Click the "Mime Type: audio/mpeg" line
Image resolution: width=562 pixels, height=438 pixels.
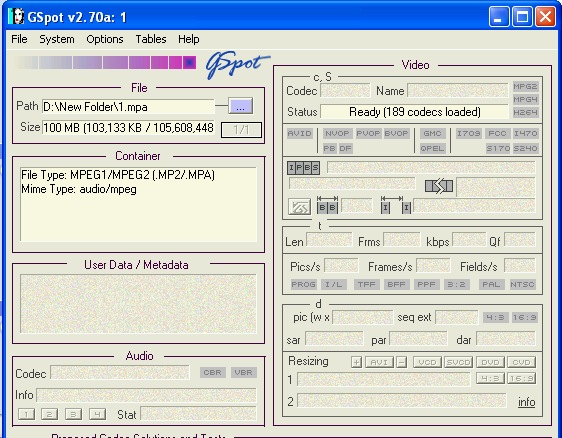(79, 189)
